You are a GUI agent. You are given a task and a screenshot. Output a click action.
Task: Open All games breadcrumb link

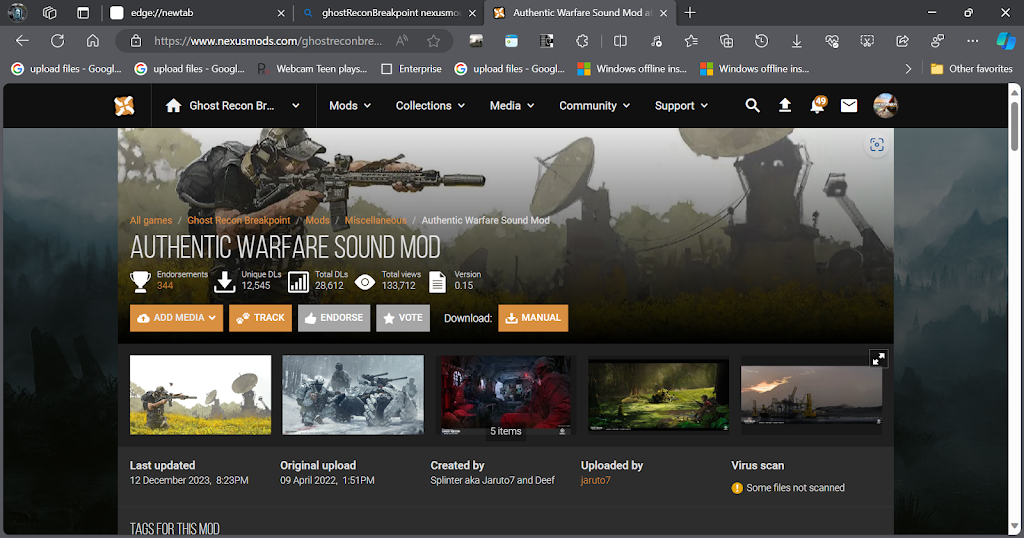click(151, 221)
